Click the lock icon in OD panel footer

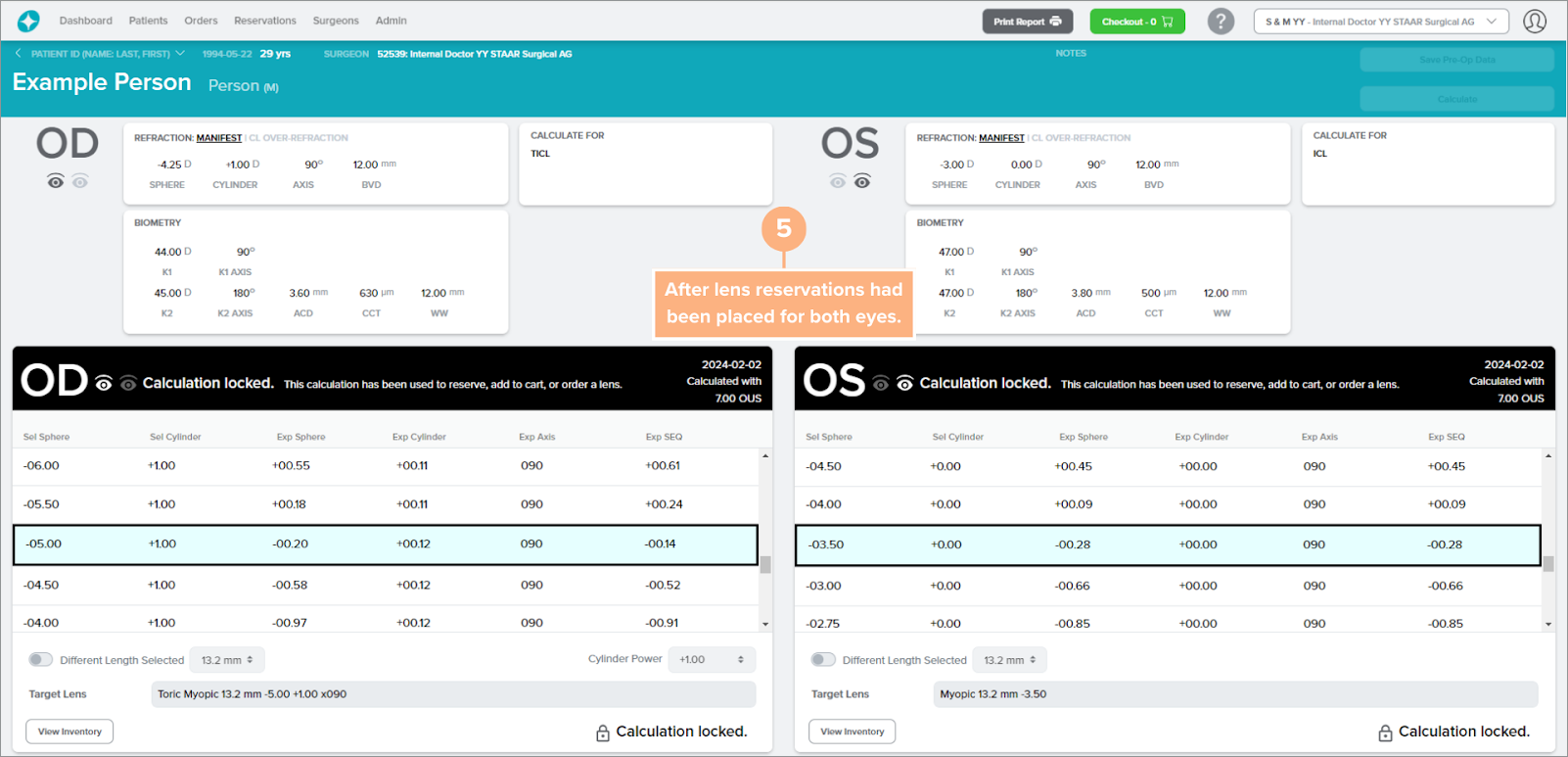click(603, 733)
